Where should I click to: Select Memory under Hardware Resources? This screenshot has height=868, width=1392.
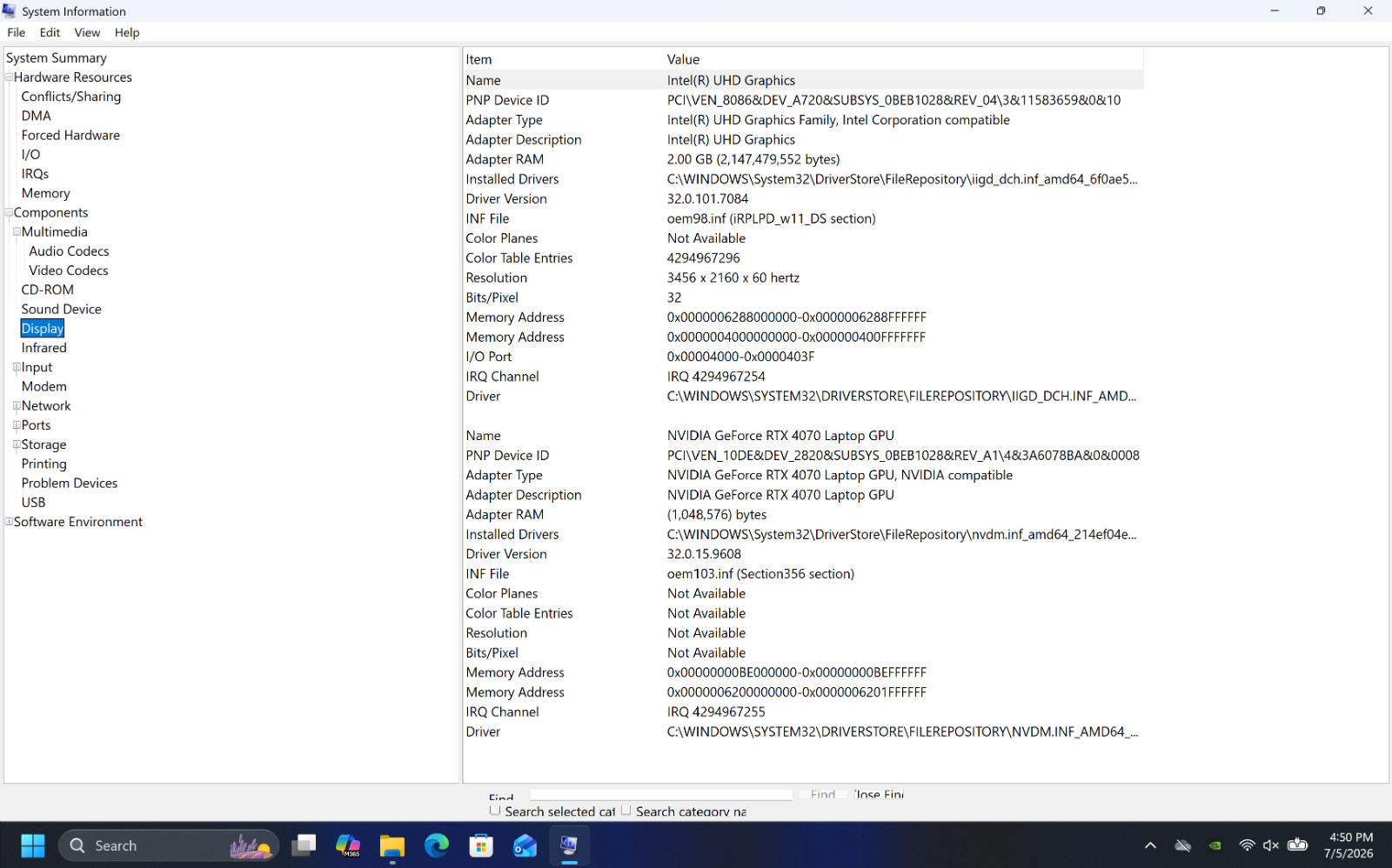click(x=46, y=193)
